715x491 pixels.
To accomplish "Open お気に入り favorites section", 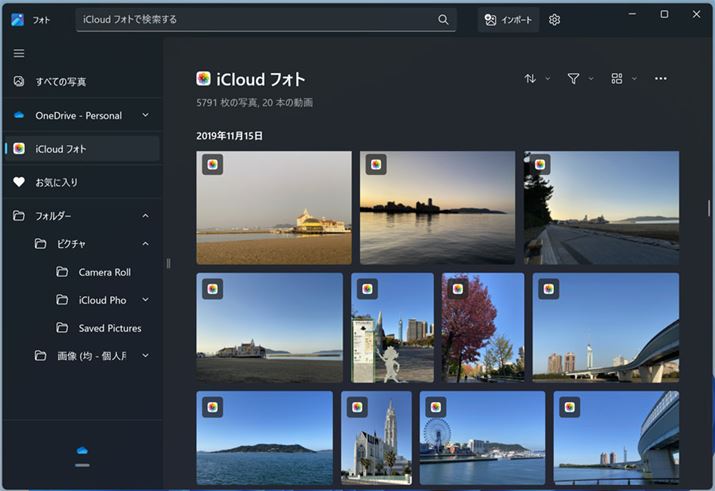I will pyautogui.click(x=56, y=182).
